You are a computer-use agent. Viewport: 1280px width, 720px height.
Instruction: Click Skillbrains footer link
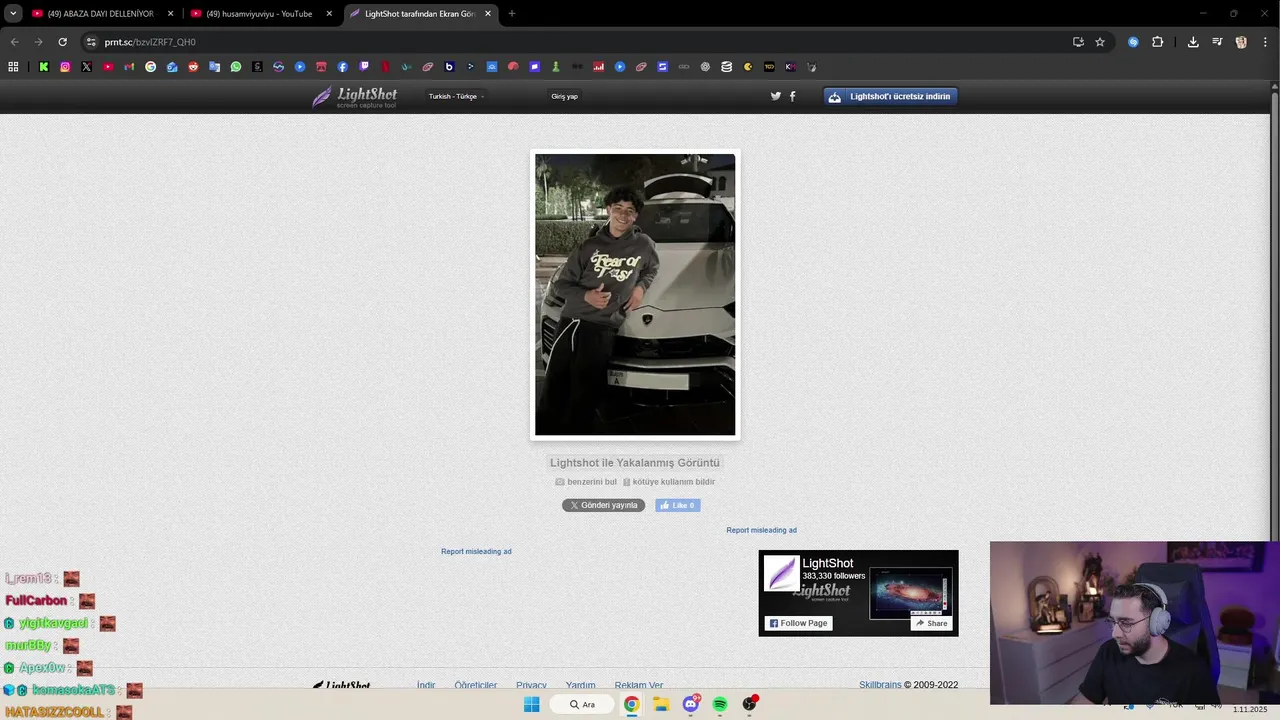click(x=880, y=685)
